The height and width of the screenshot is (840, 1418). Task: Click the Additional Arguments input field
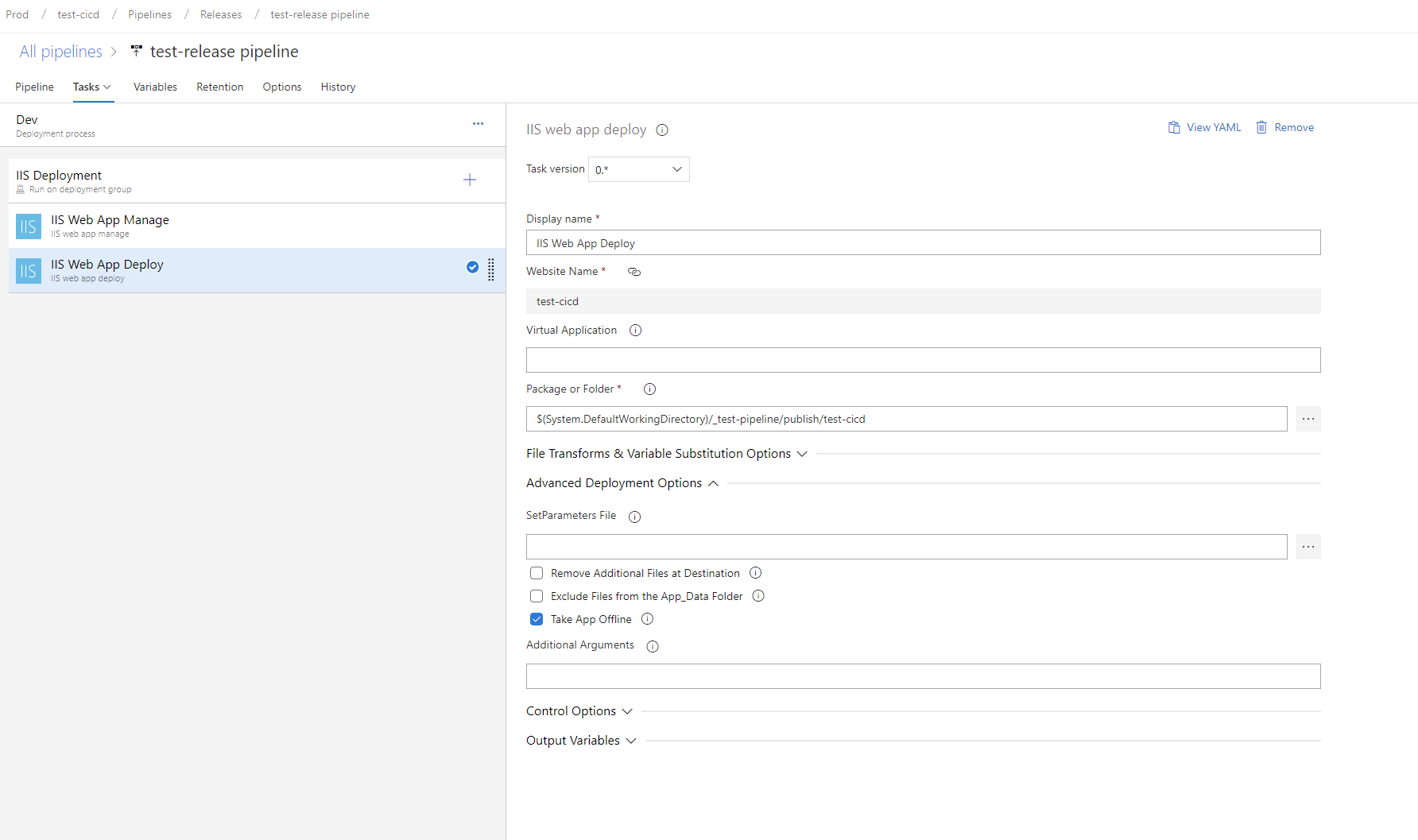(x=924, y=676)
